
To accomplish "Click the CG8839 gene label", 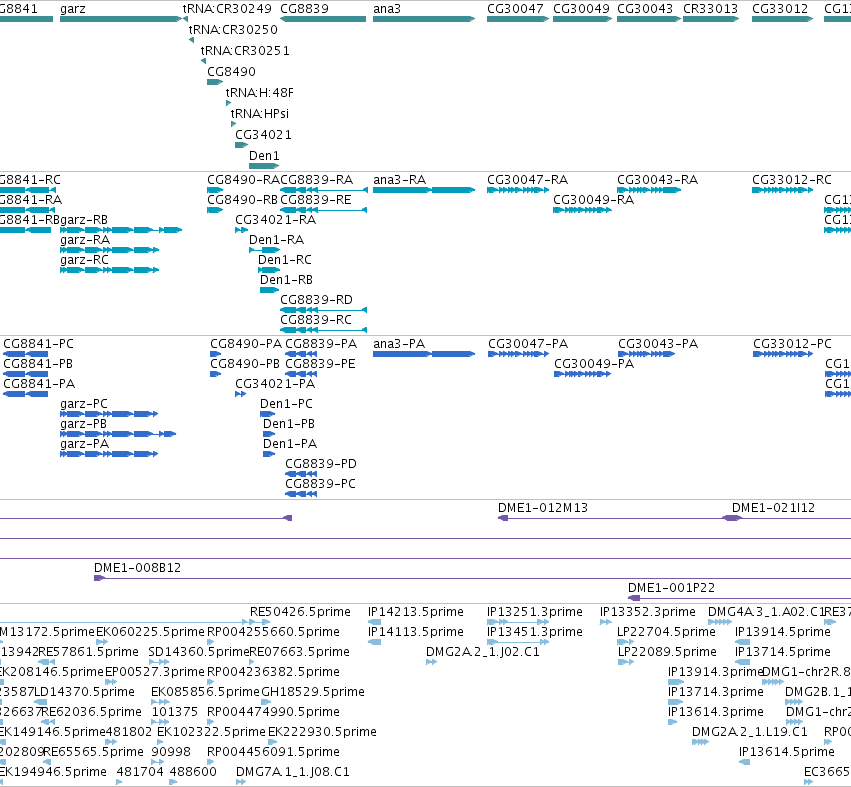I will [x=304, y=9].
